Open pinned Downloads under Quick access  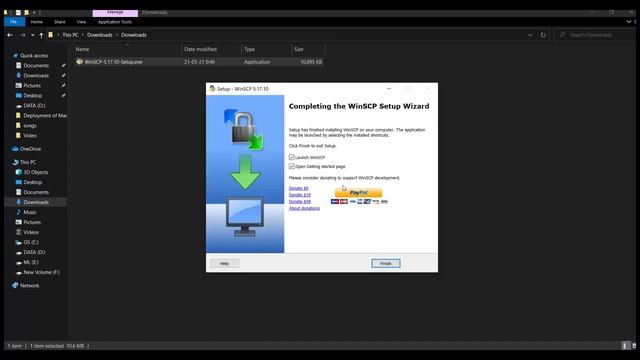point(36,76)
